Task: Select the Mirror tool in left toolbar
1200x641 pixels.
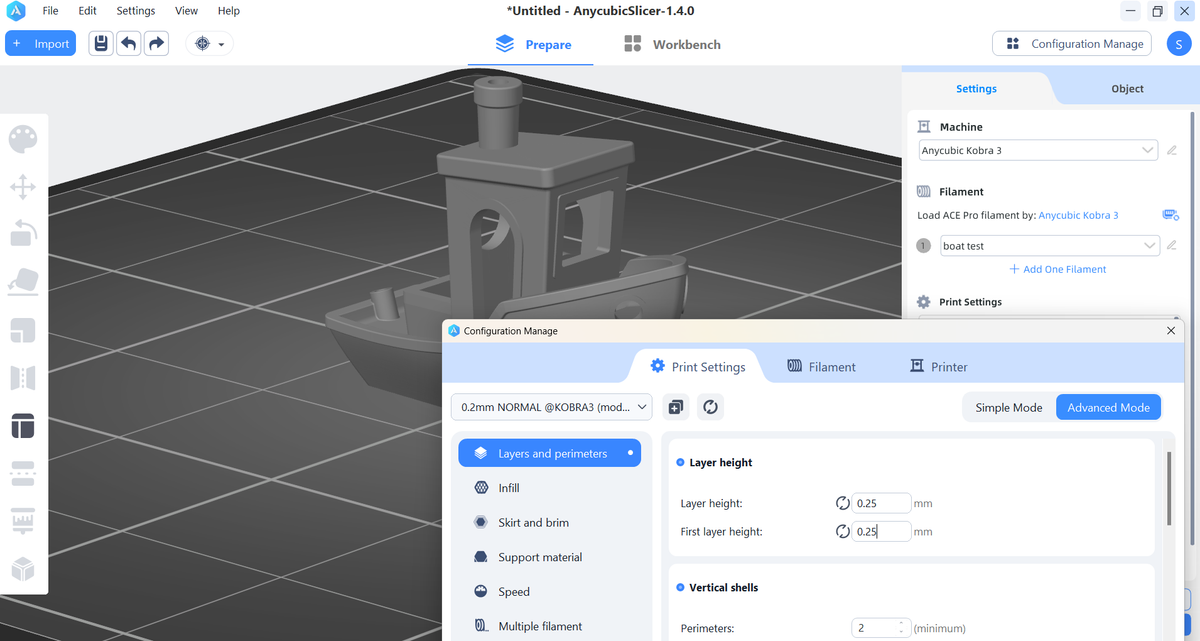Action: point(23,378)
